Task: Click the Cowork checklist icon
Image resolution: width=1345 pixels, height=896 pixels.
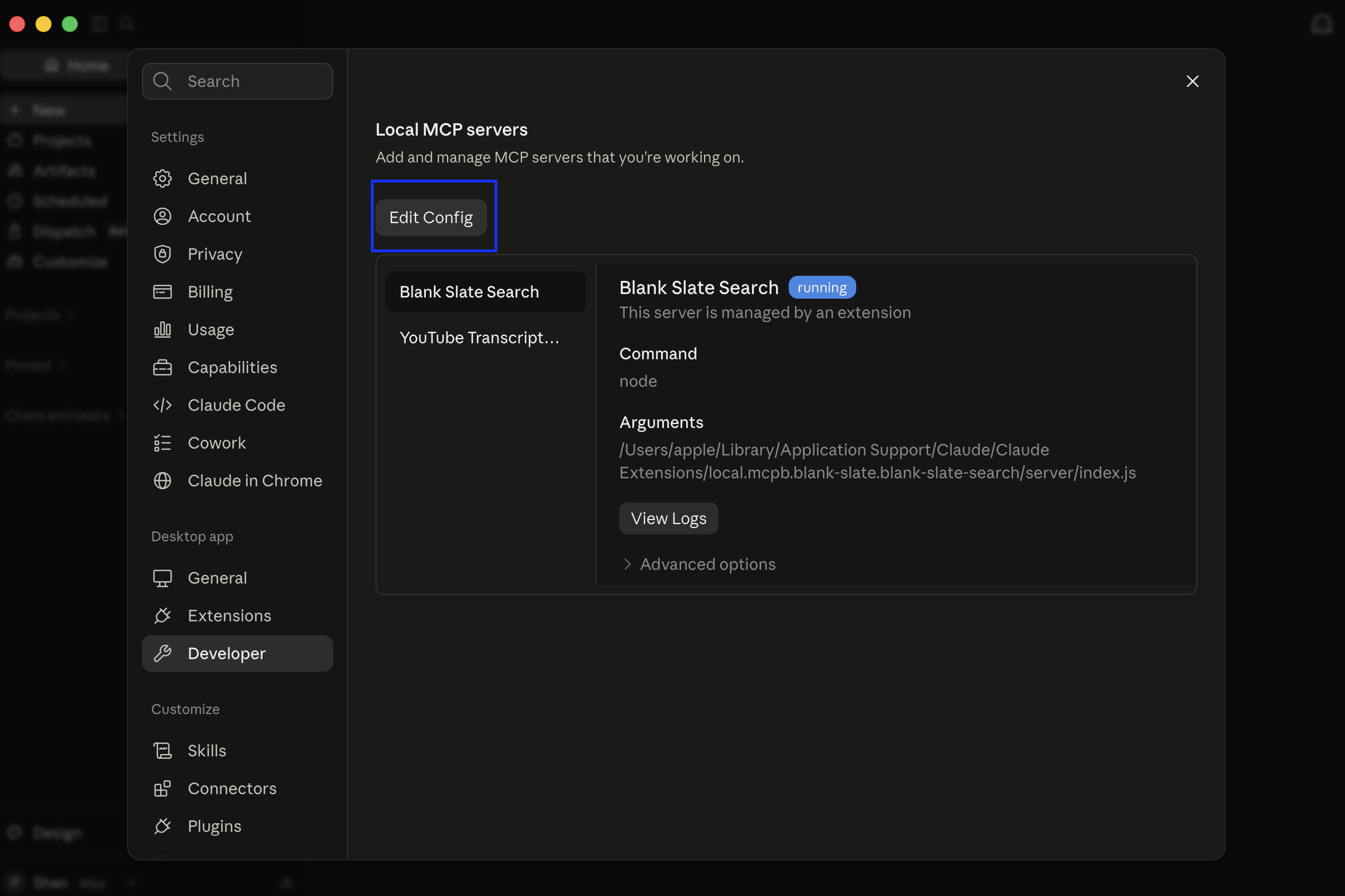Action: (163, 443)
